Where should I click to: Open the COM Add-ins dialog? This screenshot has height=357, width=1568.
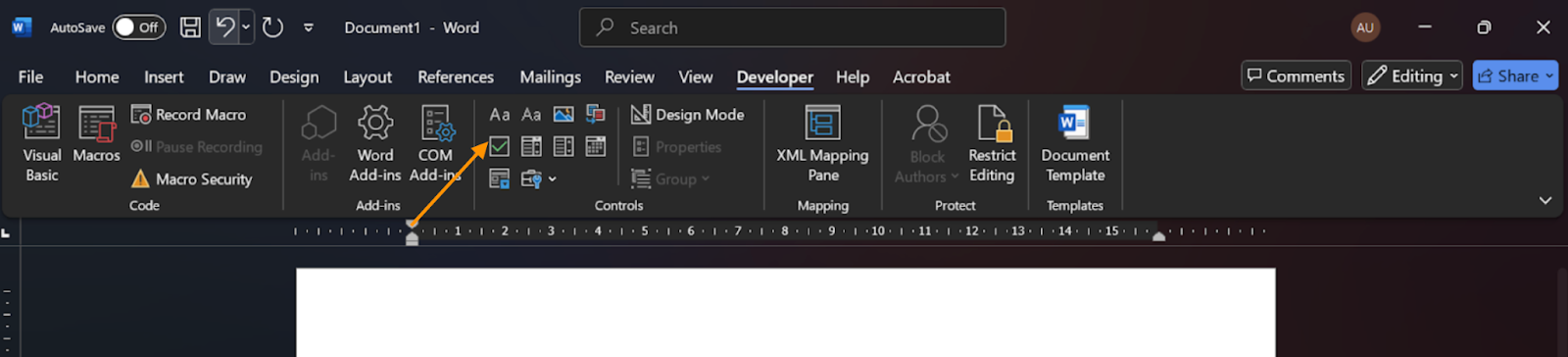[x=435, y=143]
